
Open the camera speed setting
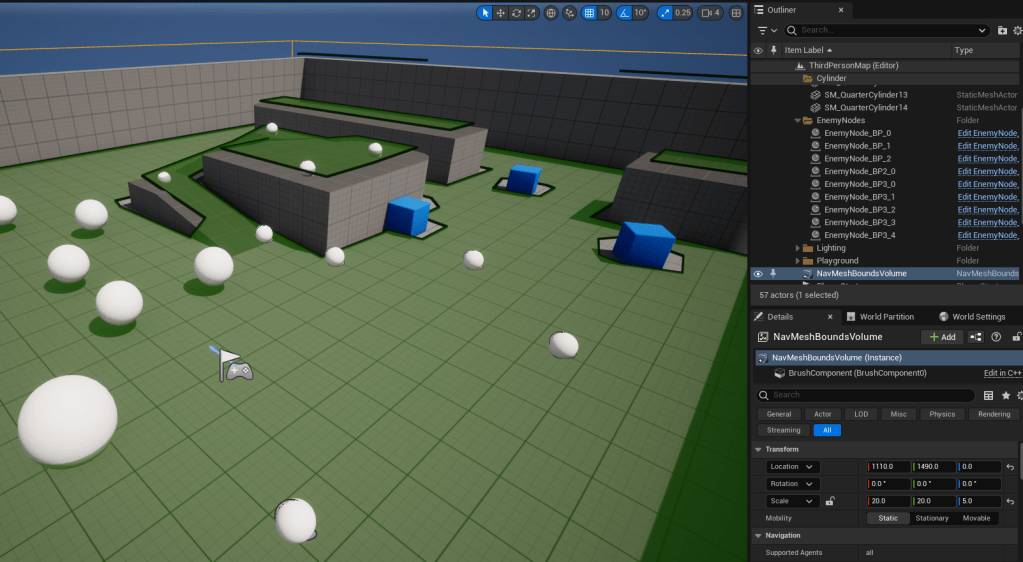pyautogui.click(x=710, y=13)
